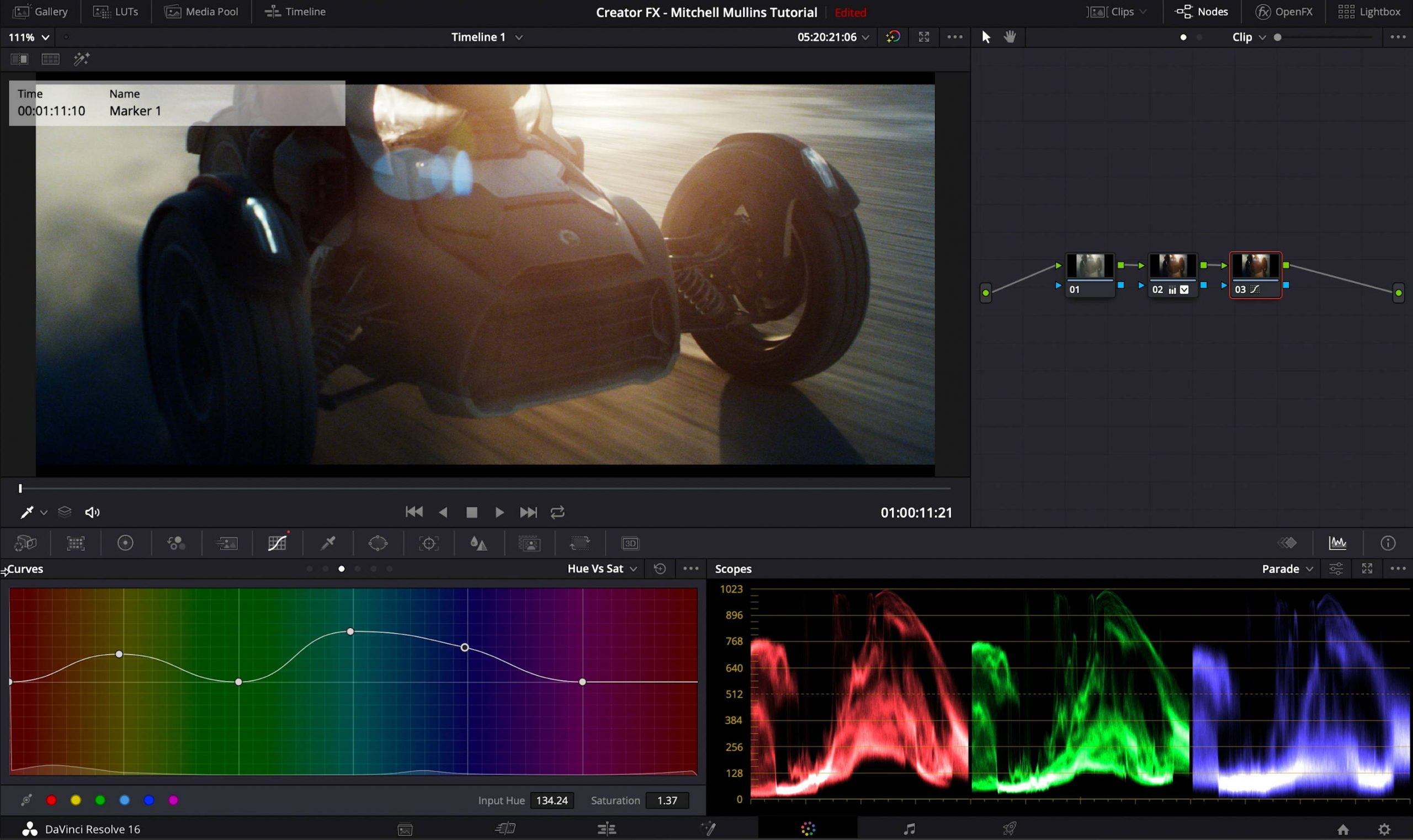Viewport: 1413px width, 840px height.
Task: Show the Keyframes panel icon
Action: click(x=1287, y=544)
